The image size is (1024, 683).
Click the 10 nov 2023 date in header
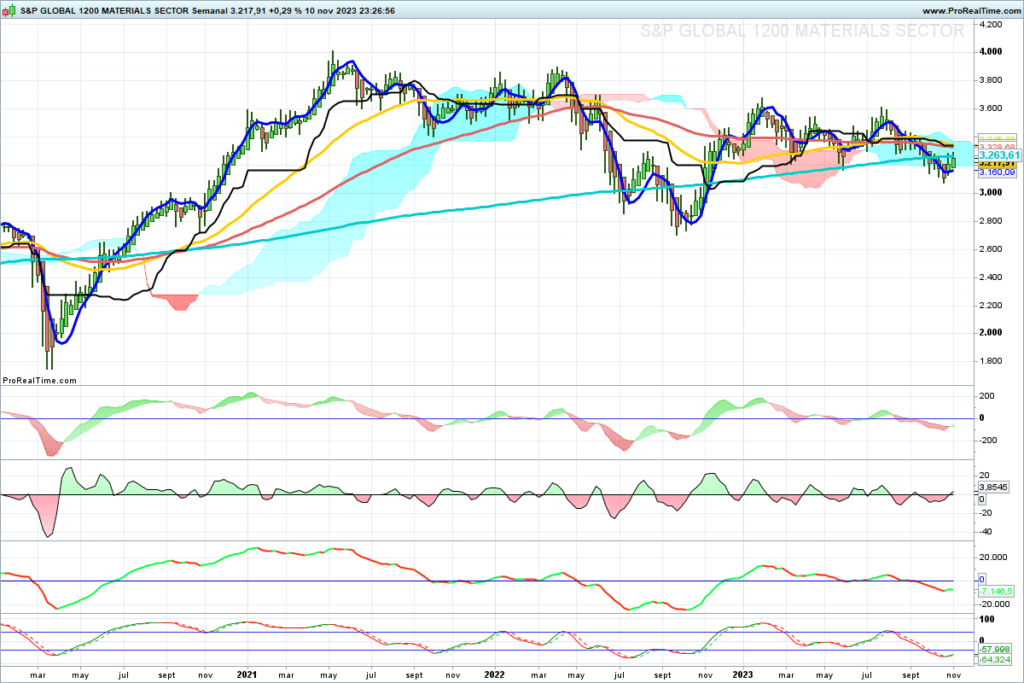pyautogui.click(x=328, y=11)
